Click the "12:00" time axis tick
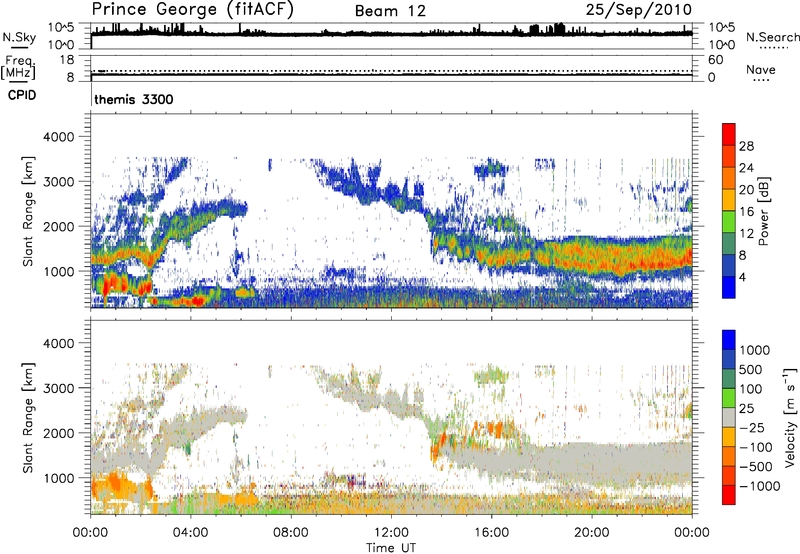The height and width of the screenshot is (554, 800). pyautogui.click(x=391, y=533)
